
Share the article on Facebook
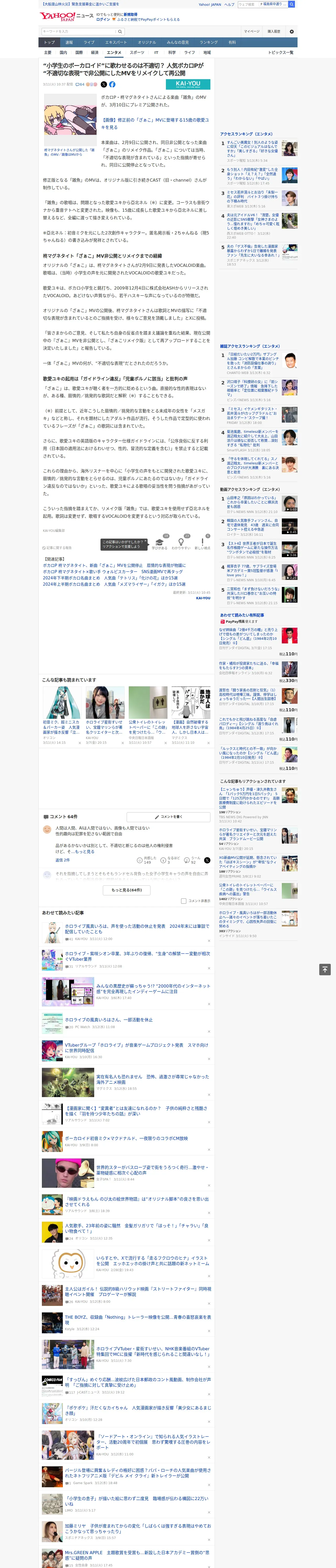112,85
